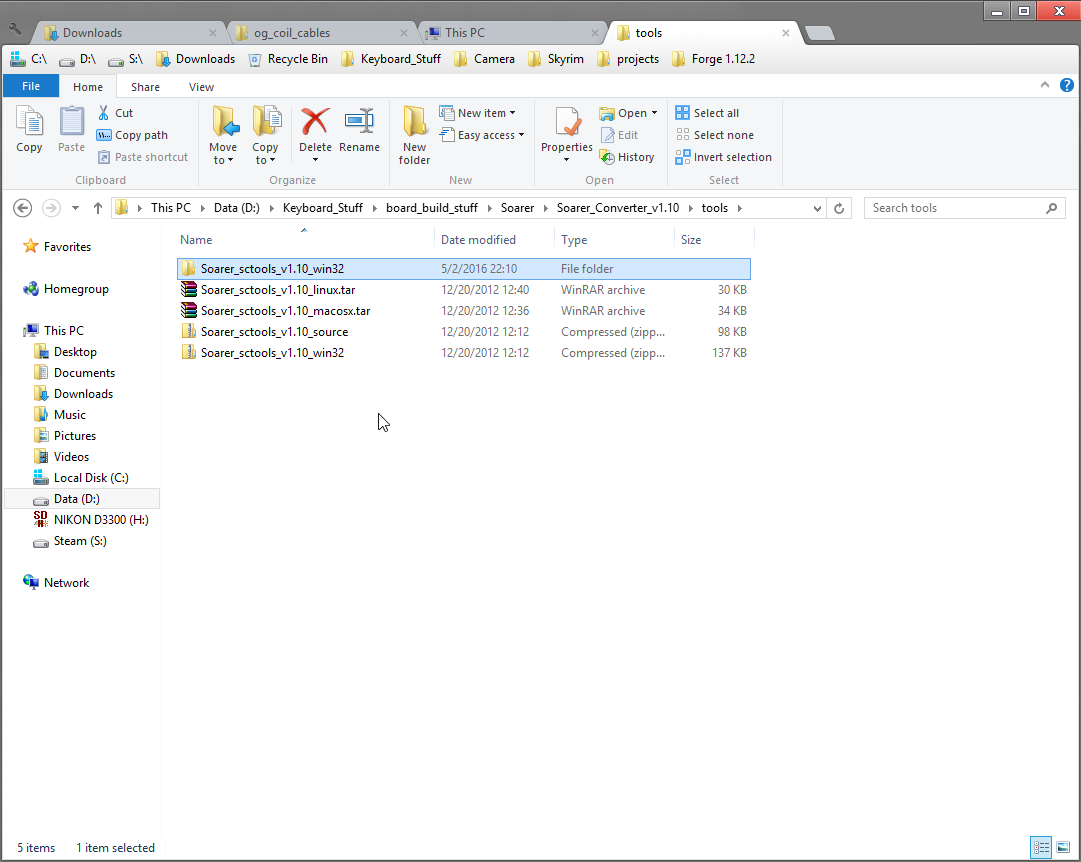Click Select none in ribbon
The height and width of the screenshot is (862, 1081).
tap(715, 135)
